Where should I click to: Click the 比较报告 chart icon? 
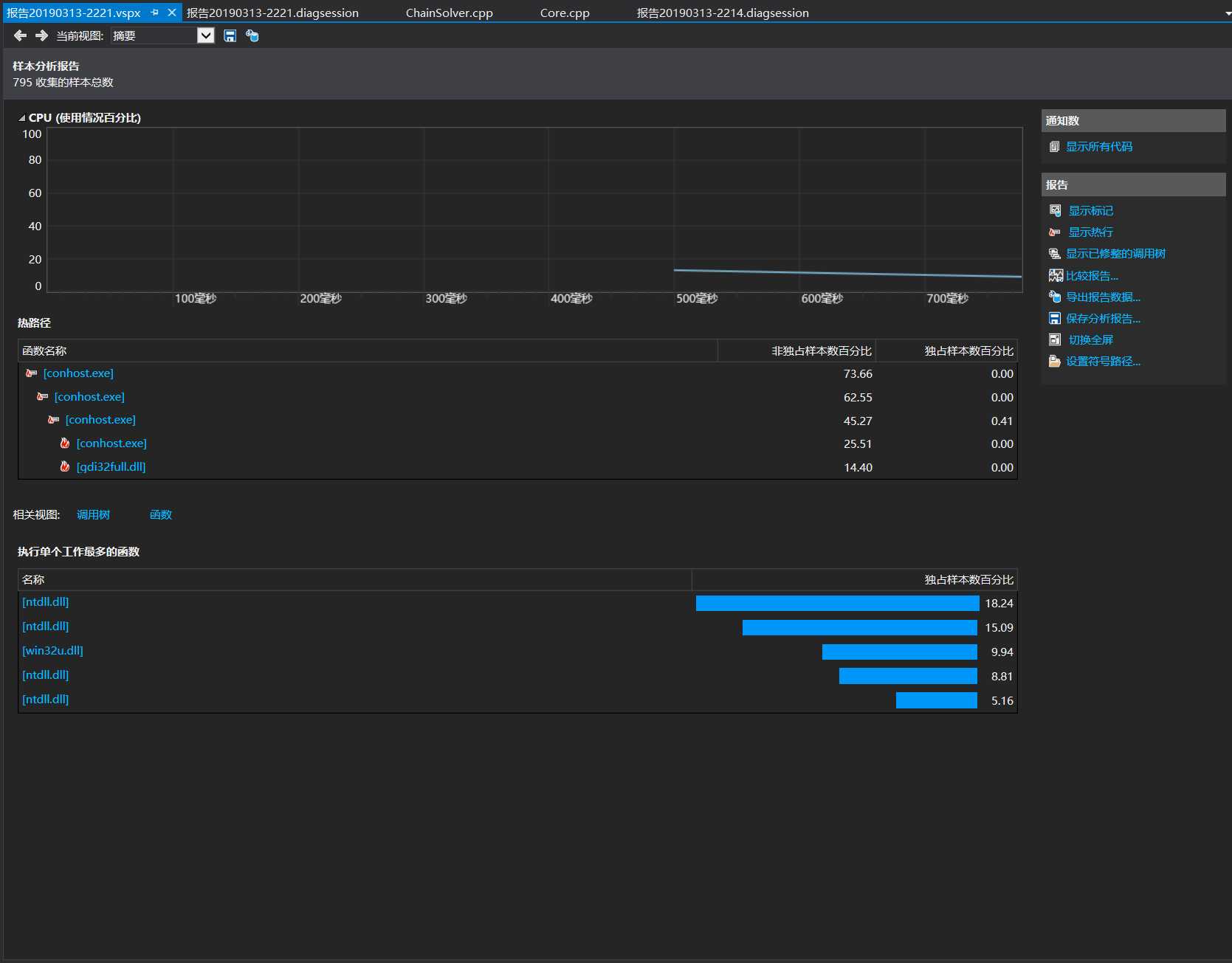pyautogui.click(x=1056, y=276)
